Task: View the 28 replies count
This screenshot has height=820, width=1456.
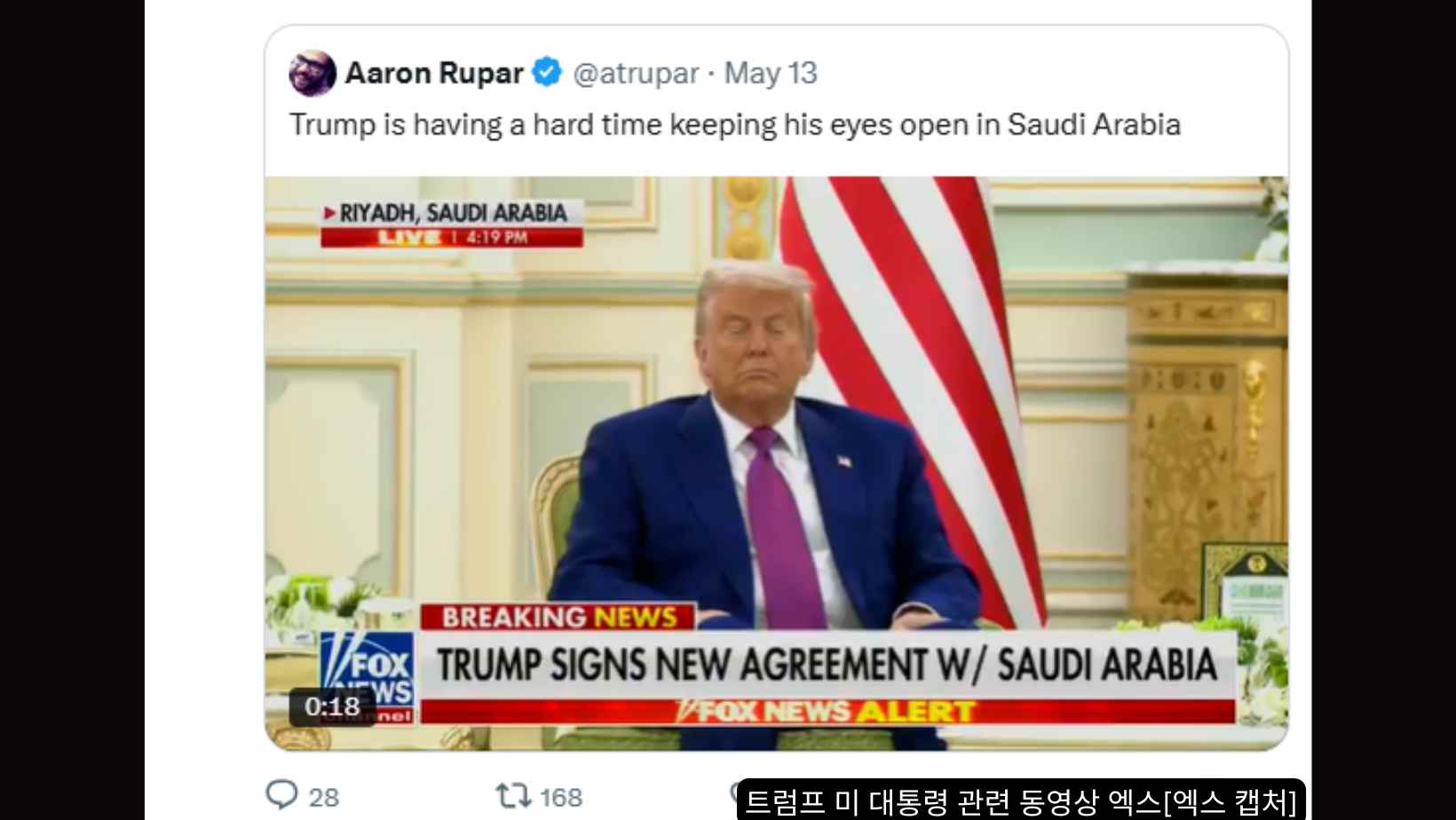Action: [324, 797]
